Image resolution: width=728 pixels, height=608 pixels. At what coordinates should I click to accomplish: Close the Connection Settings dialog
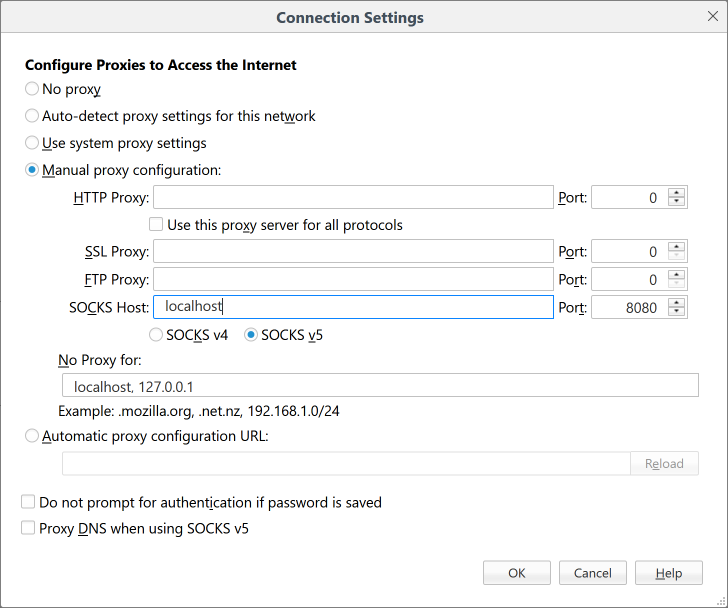tap(709, 17)
